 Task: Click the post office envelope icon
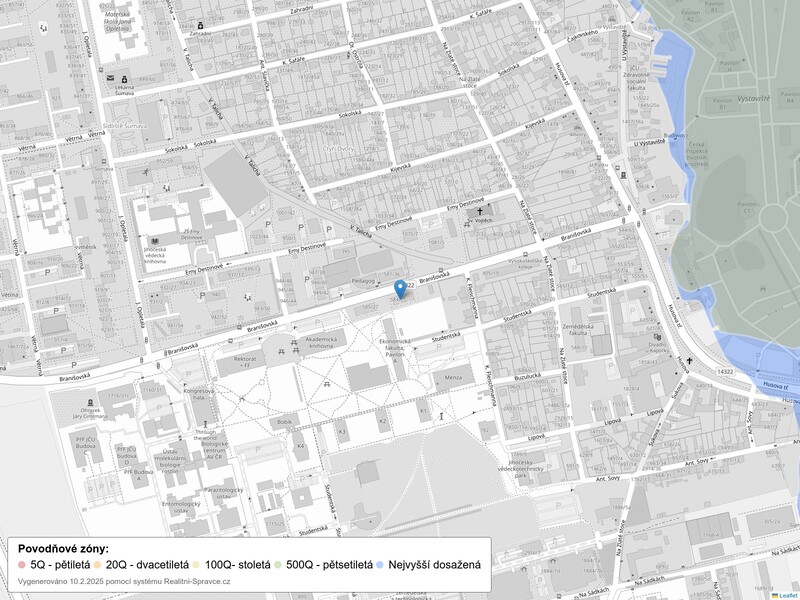(110, 78)
